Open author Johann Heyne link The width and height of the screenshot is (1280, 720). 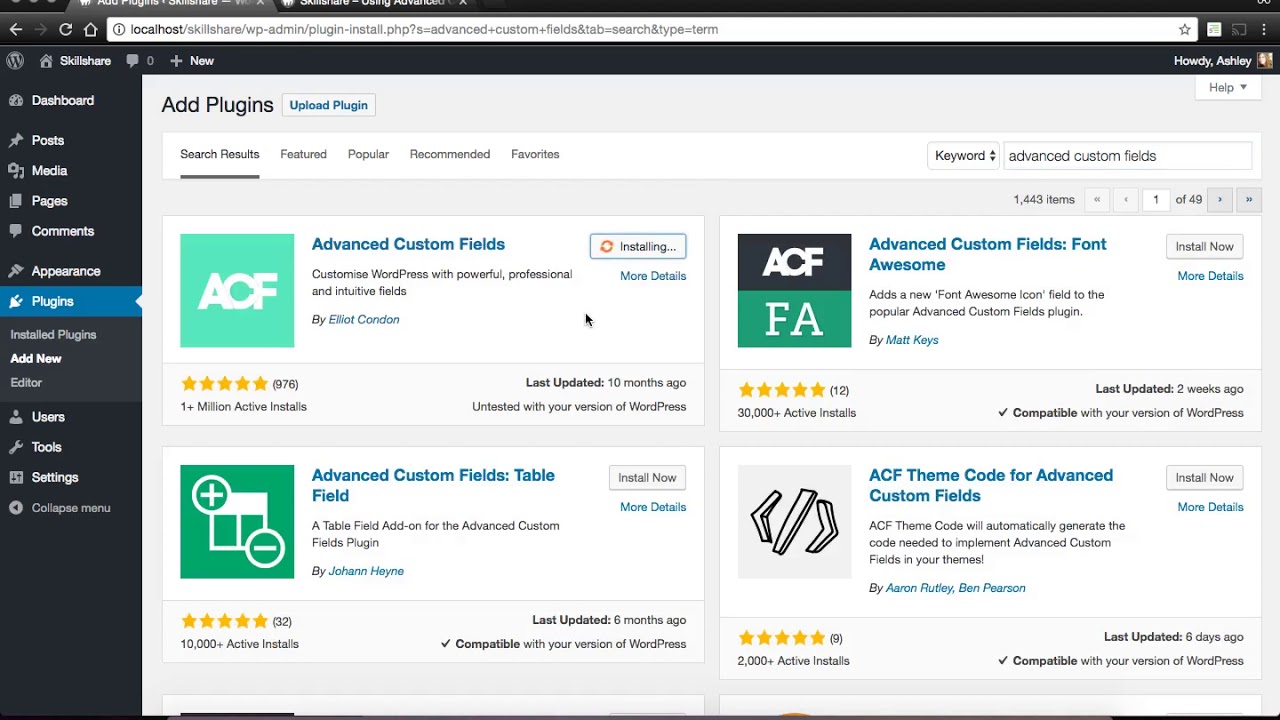pos(366,571)
